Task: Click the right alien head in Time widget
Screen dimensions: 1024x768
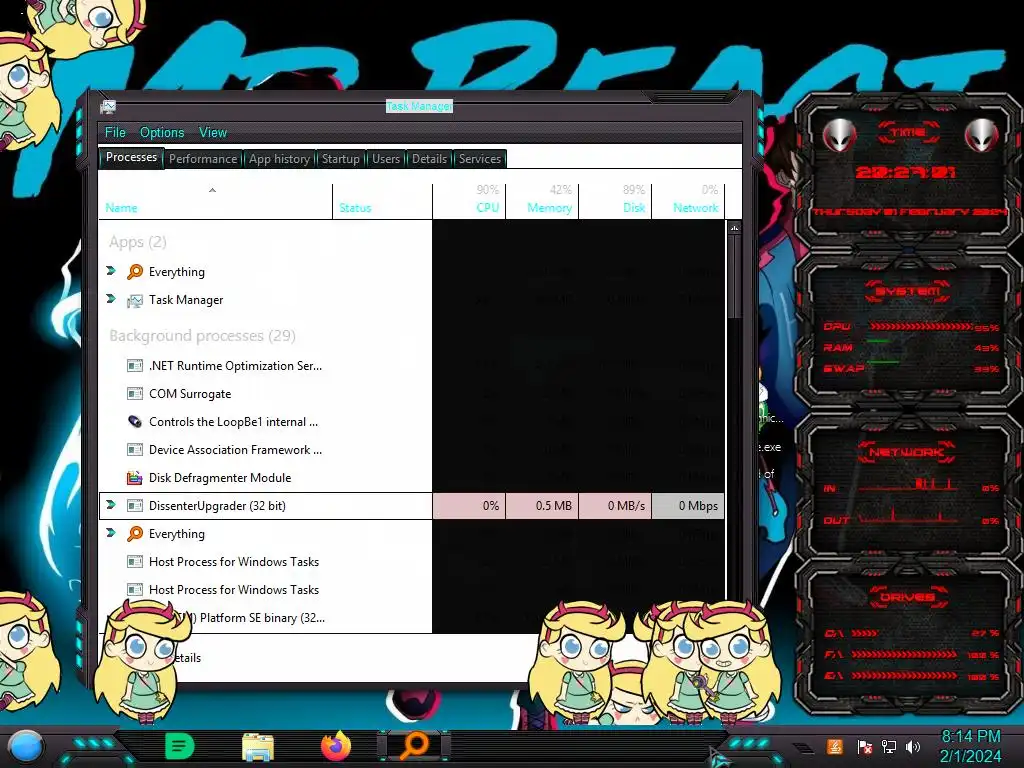Action: coord(982,135)
